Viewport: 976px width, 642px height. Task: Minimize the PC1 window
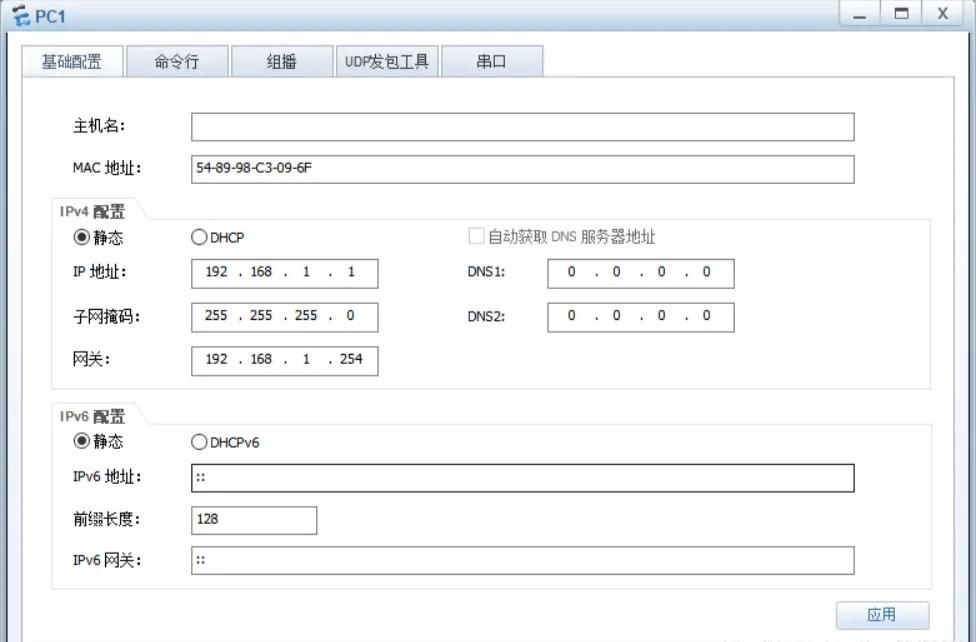861,15
